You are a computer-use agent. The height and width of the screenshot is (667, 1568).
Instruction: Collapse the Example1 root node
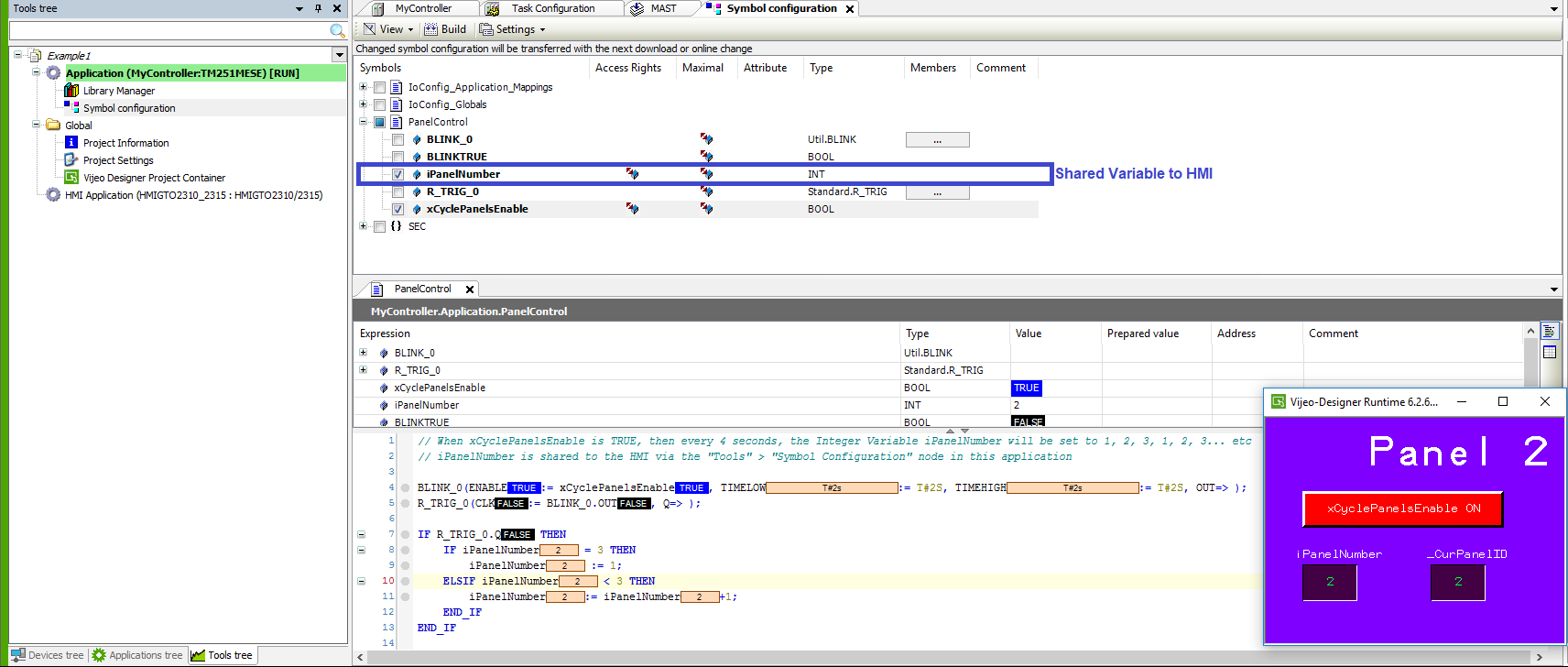[18, 55]
